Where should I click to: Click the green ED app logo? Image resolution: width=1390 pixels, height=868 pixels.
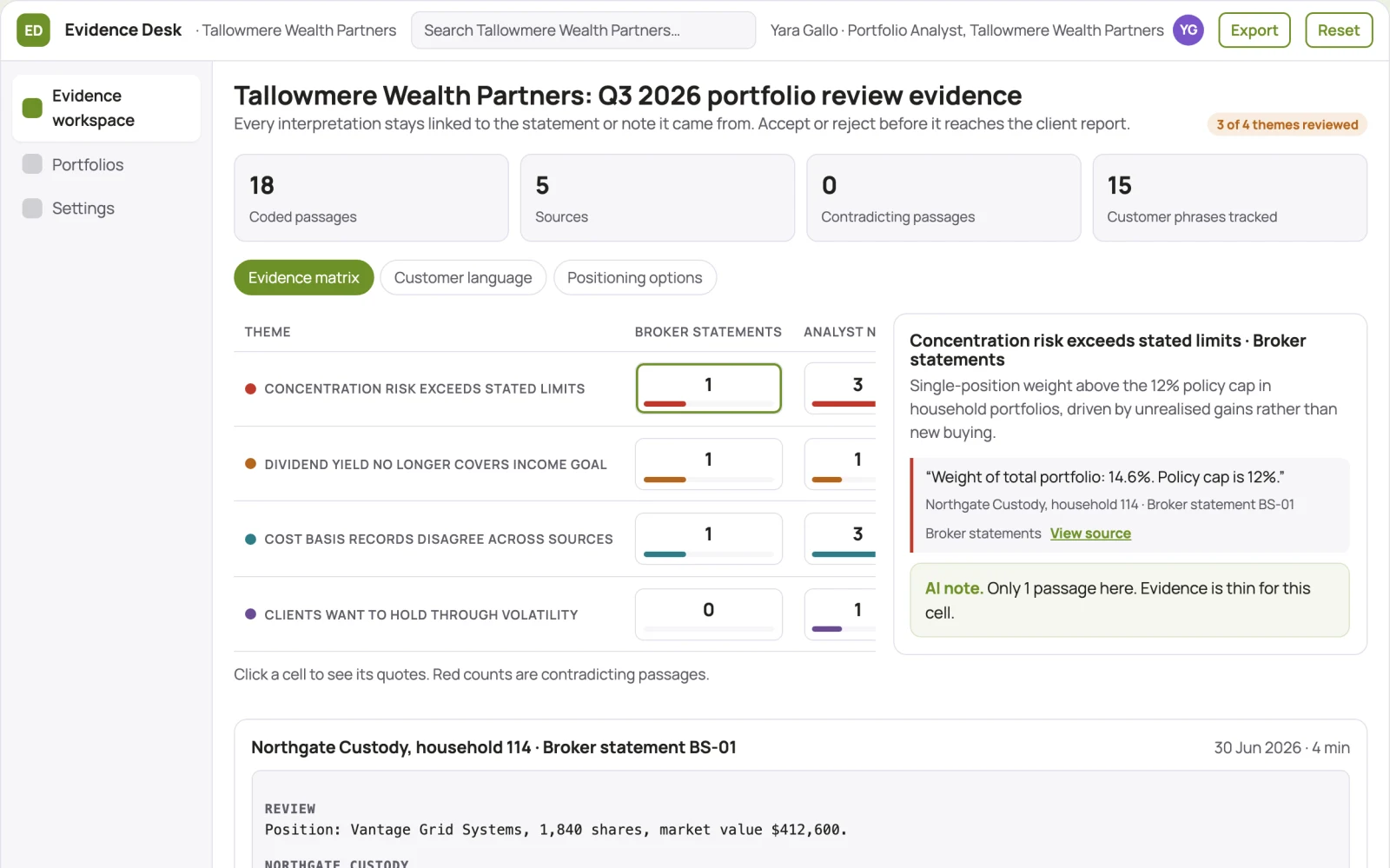point(33,30)
